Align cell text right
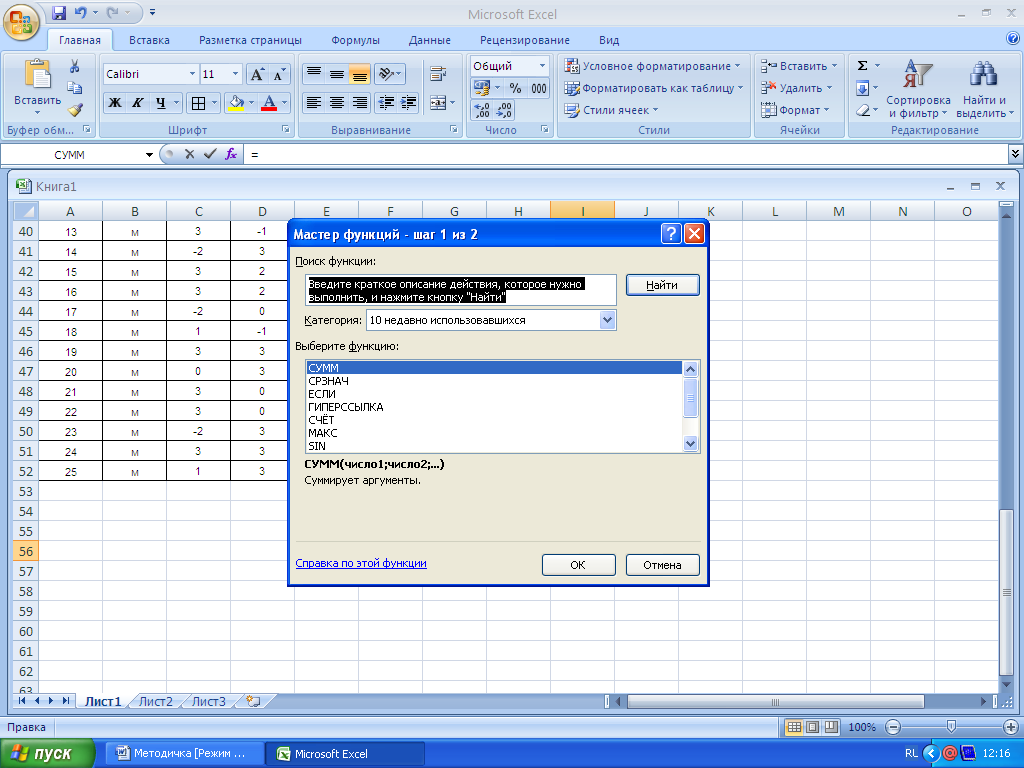1024x768 pixels. pyautogui.click(x=359, y=103)
